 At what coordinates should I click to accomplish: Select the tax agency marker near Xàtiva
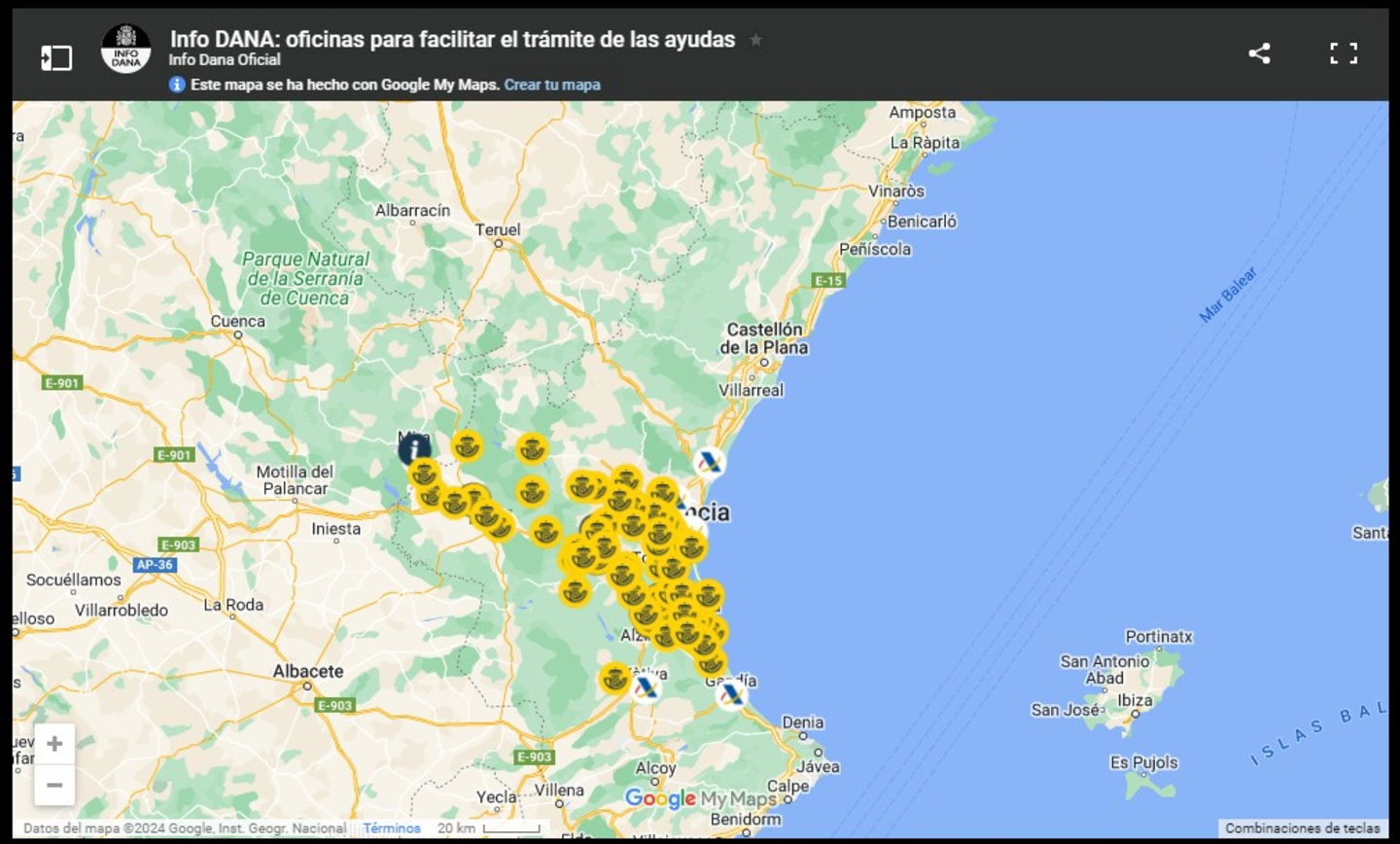(646, 688)
